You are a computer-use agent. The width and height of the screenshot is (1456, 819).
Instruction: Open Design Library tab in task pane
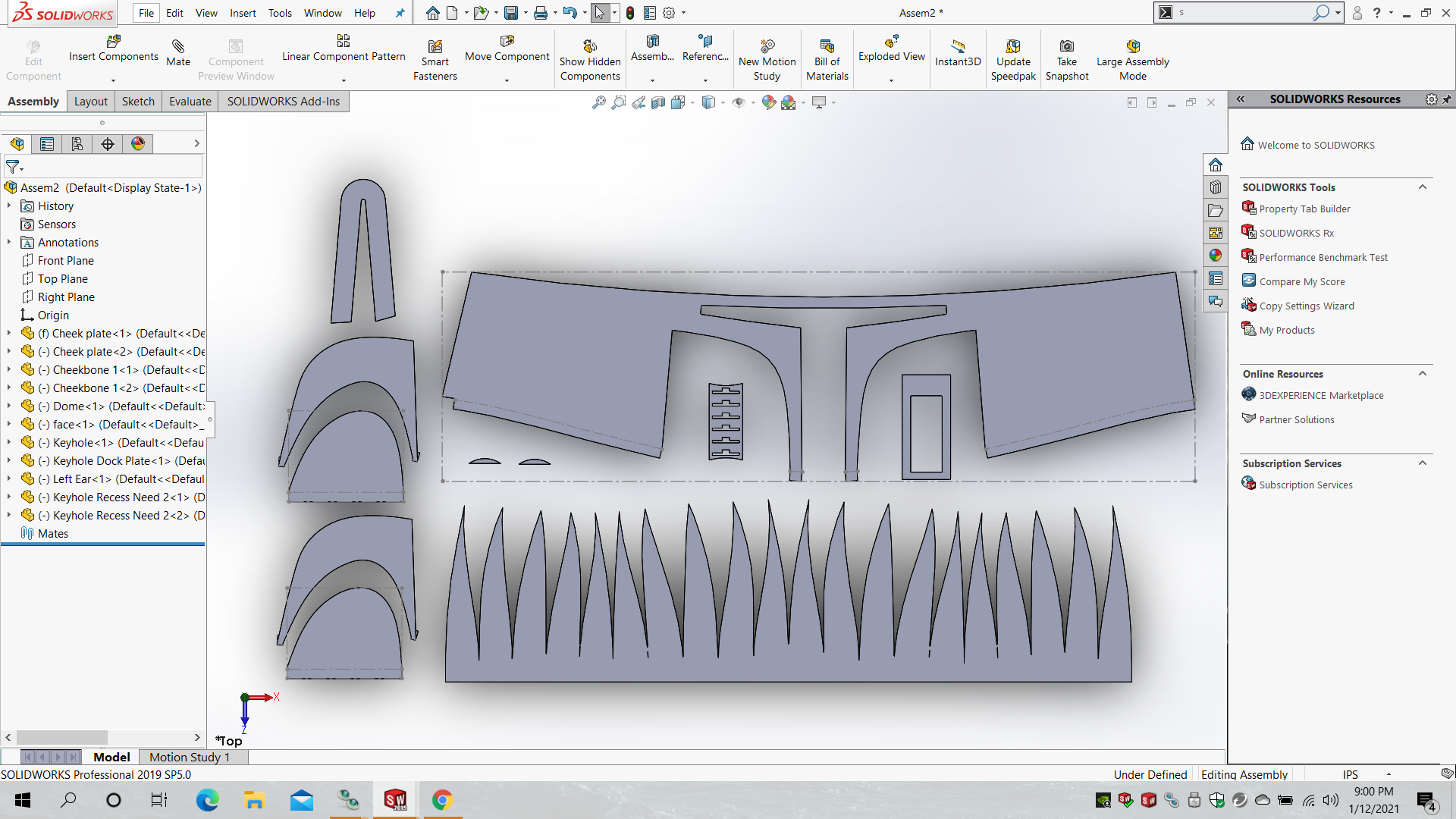click(x=1216, y=187)
